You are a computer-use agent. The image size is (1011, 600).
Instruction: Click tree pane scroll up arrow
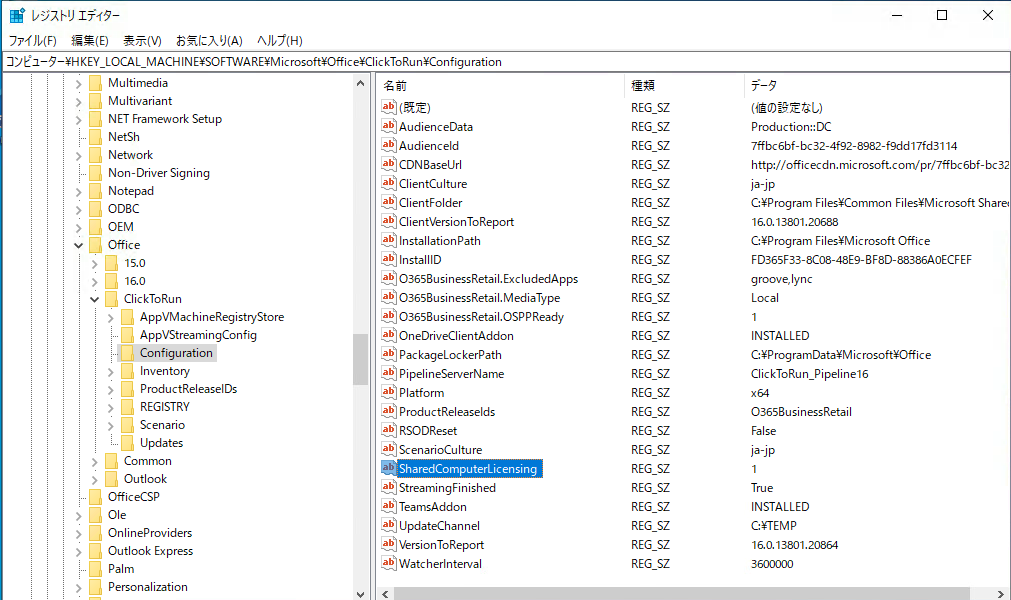click(x=360, y=83)
